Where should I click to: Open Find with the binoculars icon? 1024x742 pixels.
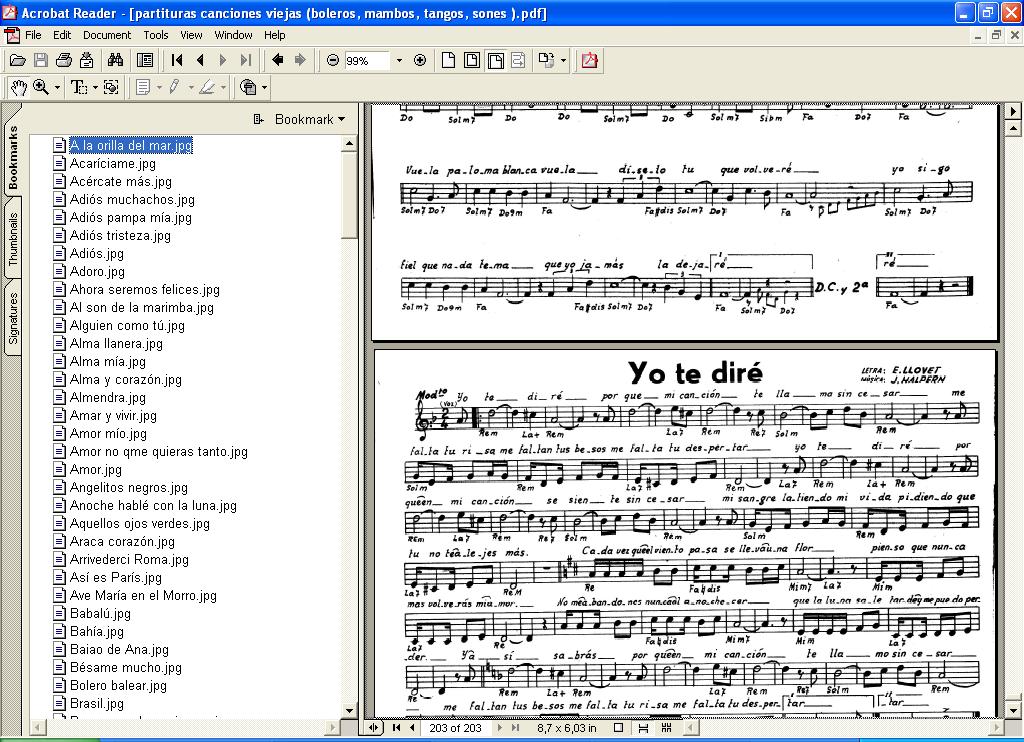point(116,61)
